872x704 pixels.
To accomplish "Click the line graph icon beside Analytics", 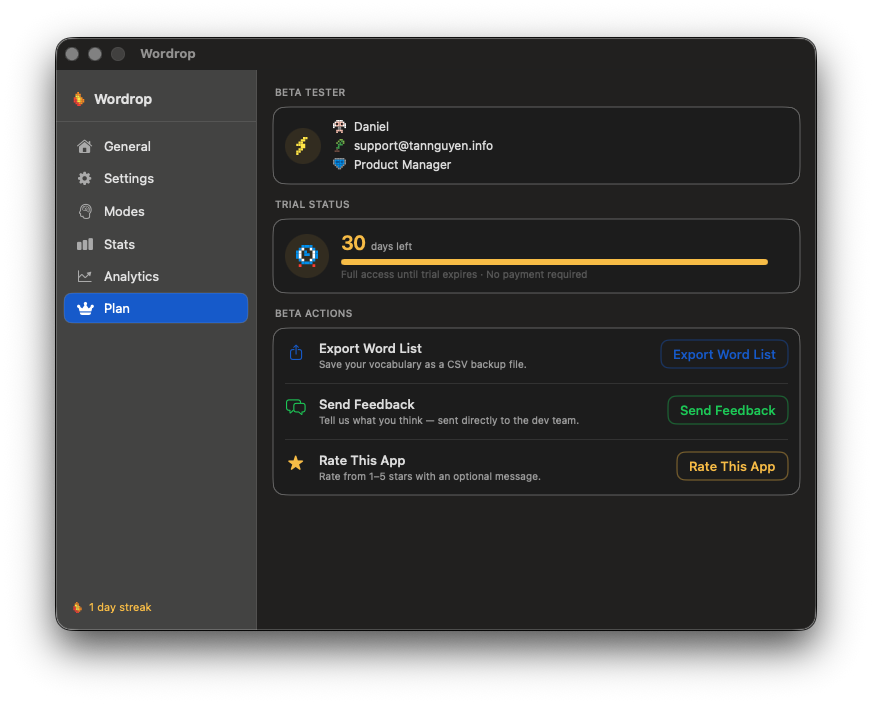I will 85,276.
